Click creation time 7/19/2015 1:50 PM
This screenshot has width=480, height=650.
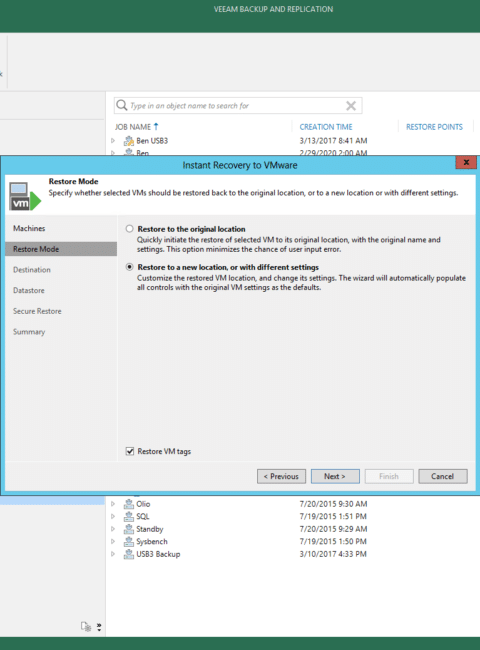coord(333,541)
